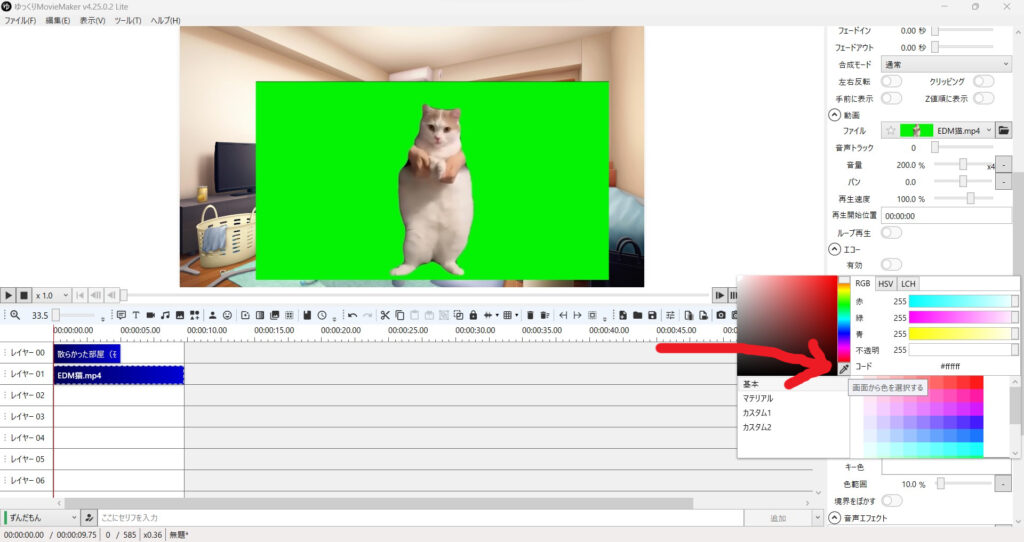Open the clock timer icon in toolbar
The width and height of the screenshot is (1024, 542).
pyautogui.click(x=322, y=315)
